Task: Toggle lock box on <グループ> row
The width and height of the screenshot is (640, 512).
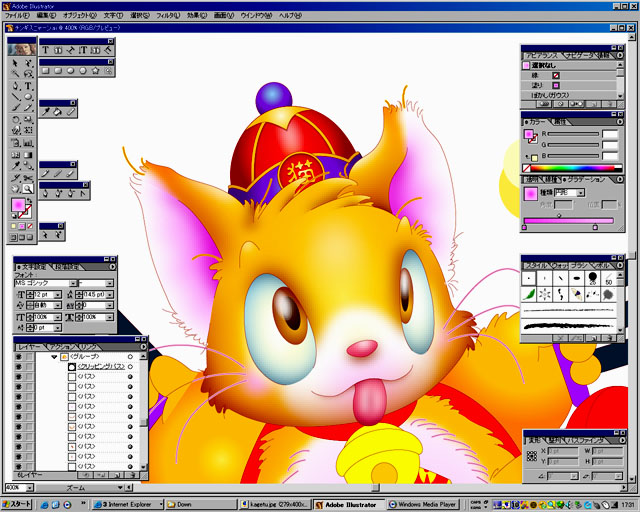Action: pos(29,357)
